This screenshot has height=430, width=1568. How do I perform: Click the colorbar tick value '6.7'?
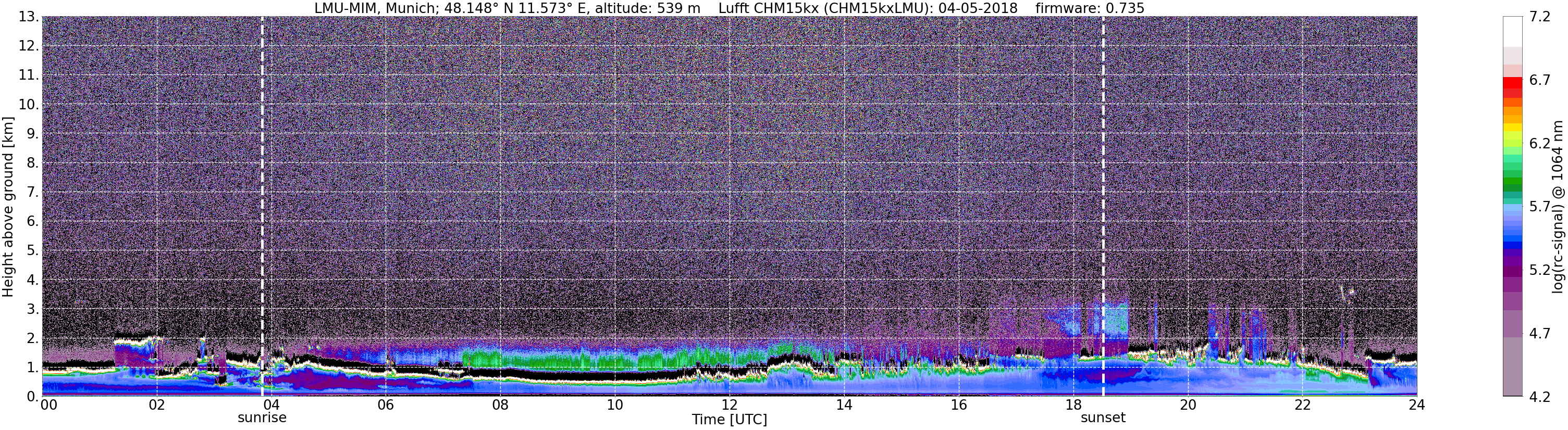[1539, 80]
